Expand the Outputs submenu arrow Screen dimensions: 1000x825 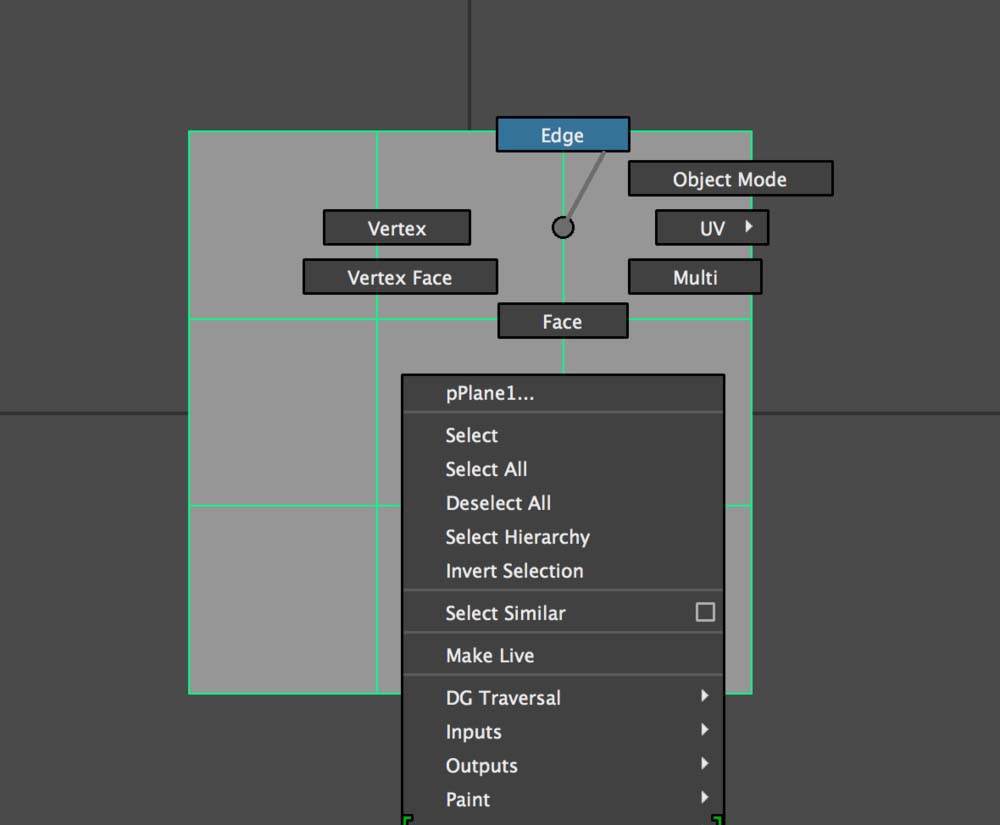point(705,763)
